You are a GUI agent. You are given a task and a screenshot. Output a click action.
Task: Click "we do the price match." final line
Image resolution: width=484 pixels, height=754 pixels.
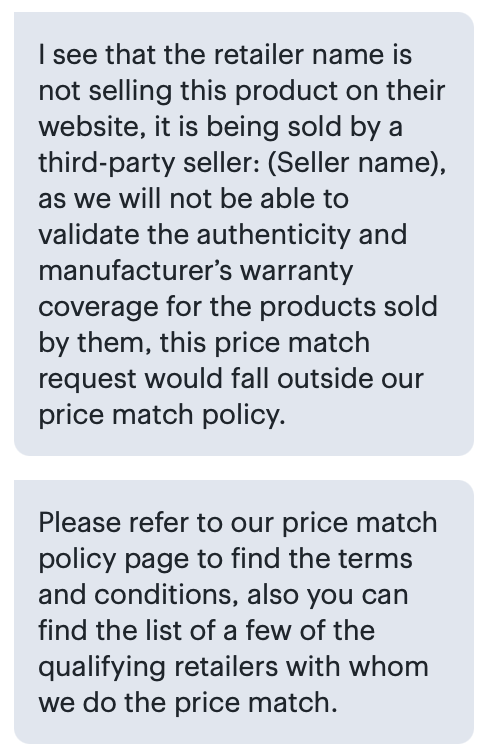[x=188, y=703]
